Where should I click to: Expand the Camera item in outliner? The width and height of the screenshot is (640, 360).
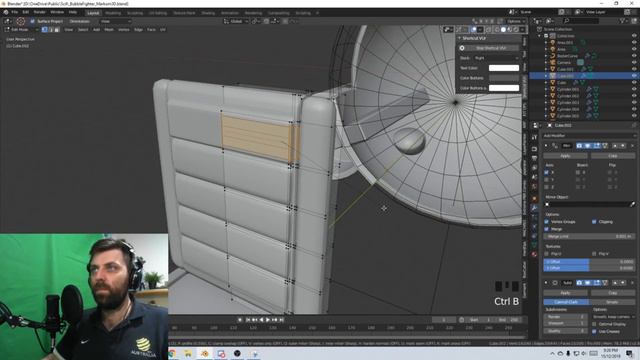coord(546,62)
